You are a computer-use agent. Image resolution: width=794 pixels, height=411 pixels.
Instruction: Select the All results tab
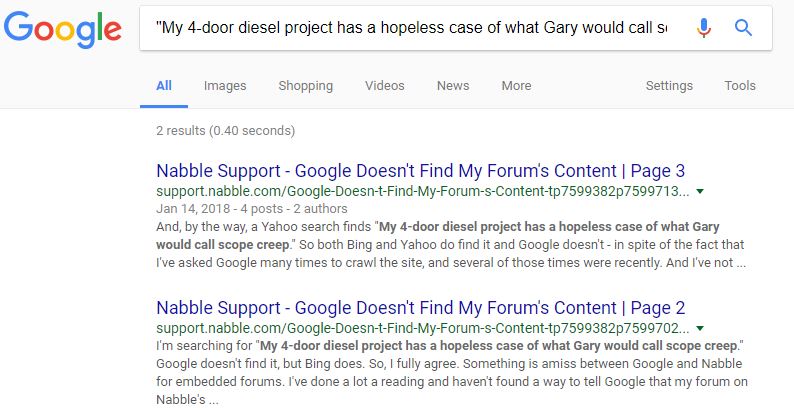coord(164,86)
